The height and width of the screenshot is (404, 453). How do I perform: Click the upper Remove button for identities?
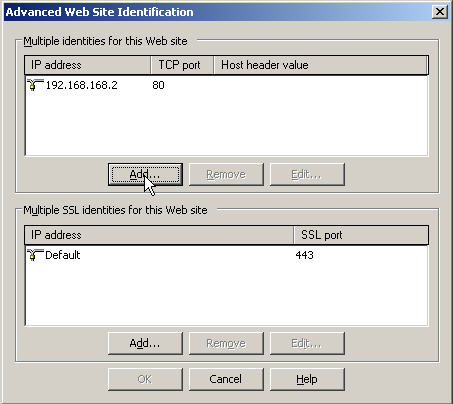click(226, 174)
